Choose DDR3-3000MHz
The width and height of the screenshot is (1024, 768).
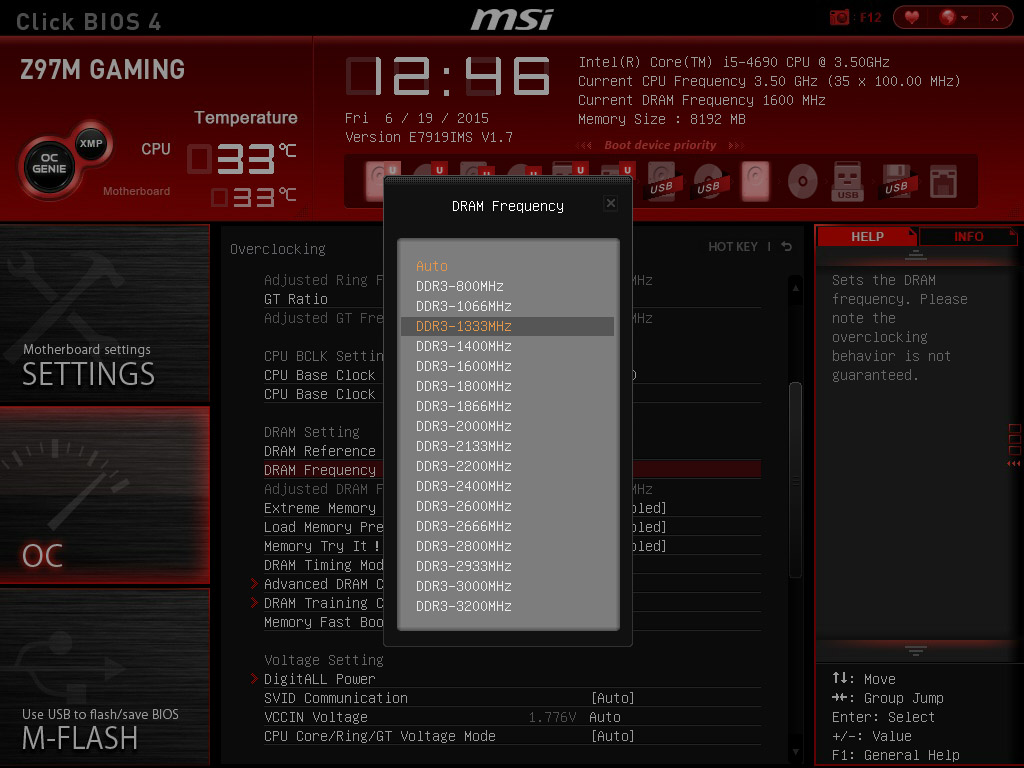point(507,586)
